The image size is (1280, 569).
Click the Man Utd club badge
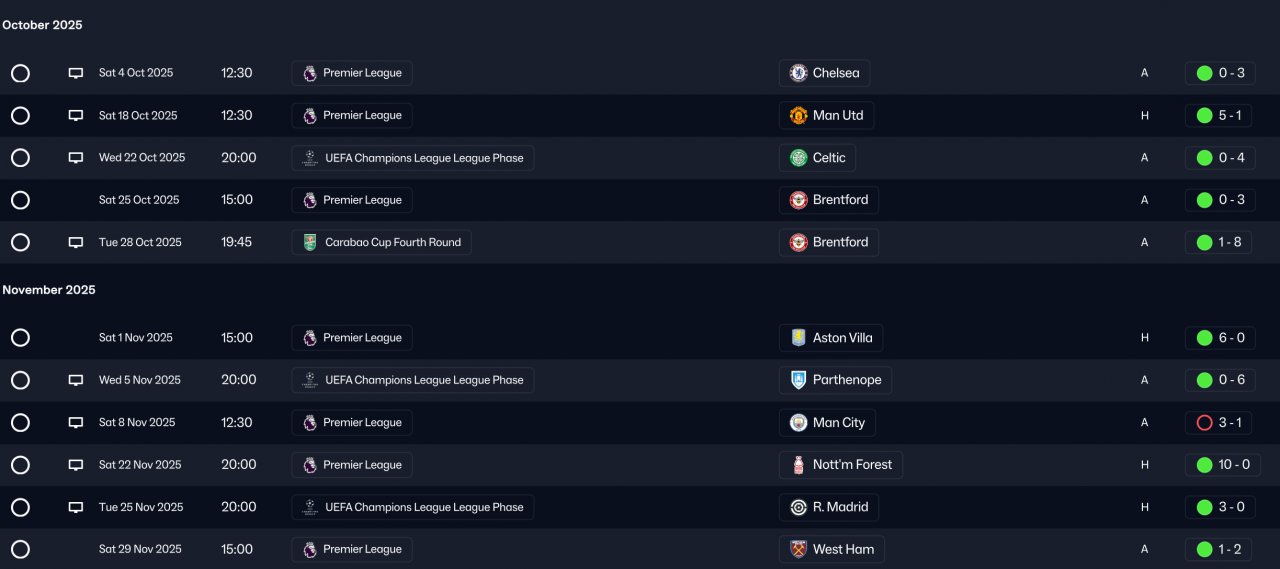pyautogui.click(x=798, y=115)
